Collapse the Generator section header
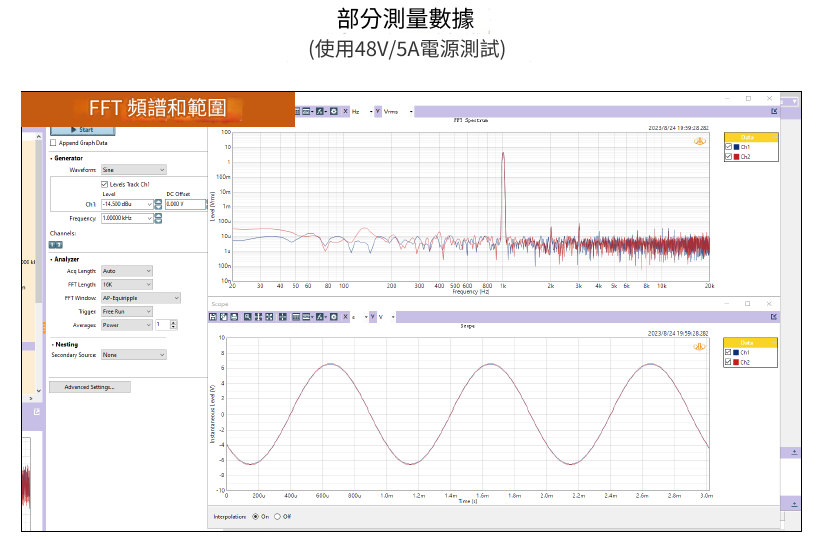The image size is (819, 539). 68,158
